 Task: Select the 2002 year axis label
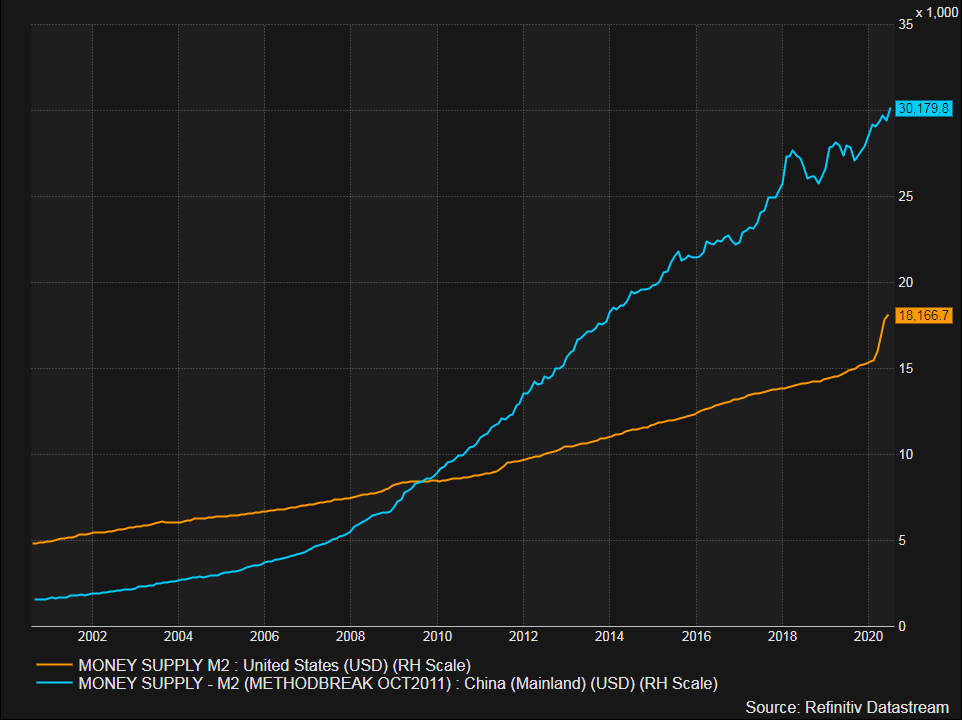tap(92, 636)
